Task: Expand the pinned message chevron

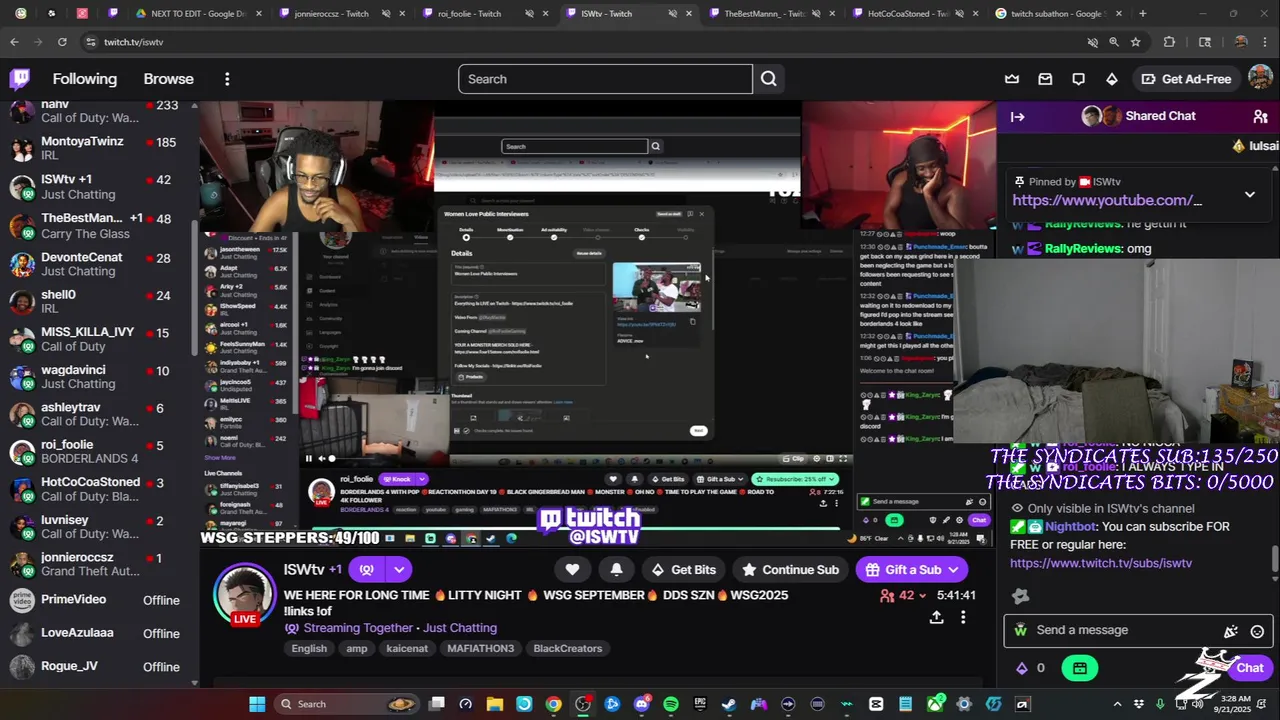Action: [x=1249, y=194]
